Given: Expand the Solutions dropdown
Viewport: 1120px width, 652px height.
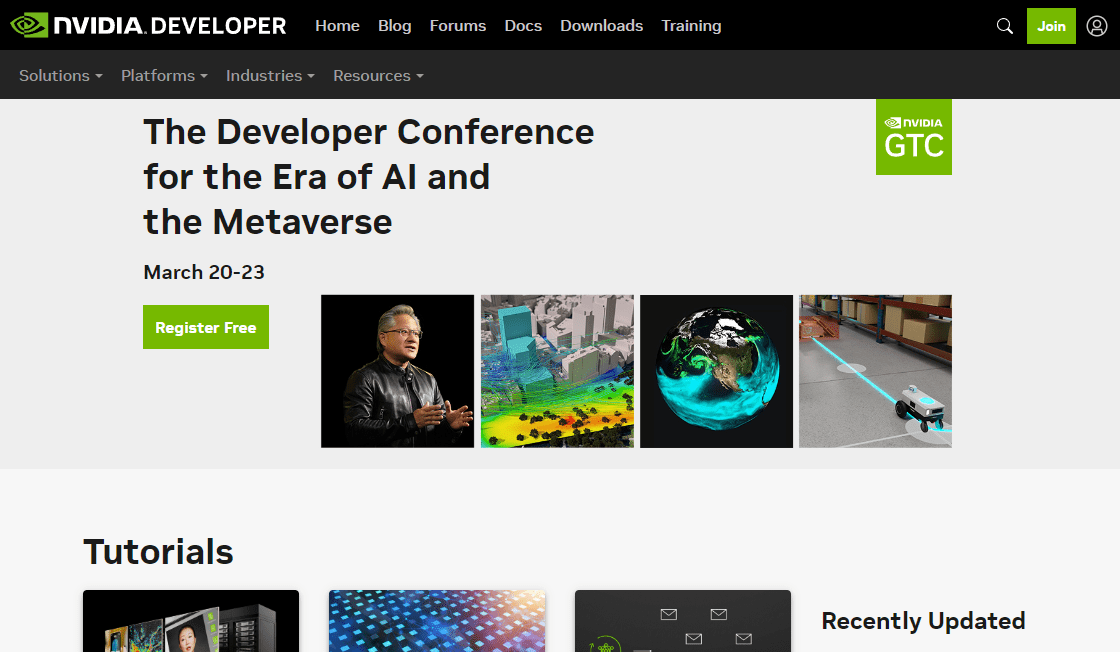Looking at the screenshot, I should click(61, 76).
